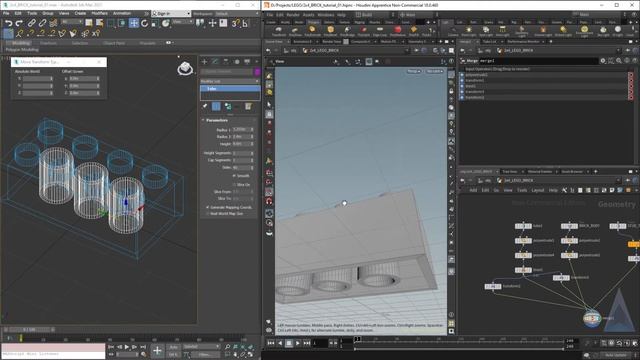Click the PolyBevel shelf tool in Houdini
Screen dimensions: 640x360
(330, 31)
